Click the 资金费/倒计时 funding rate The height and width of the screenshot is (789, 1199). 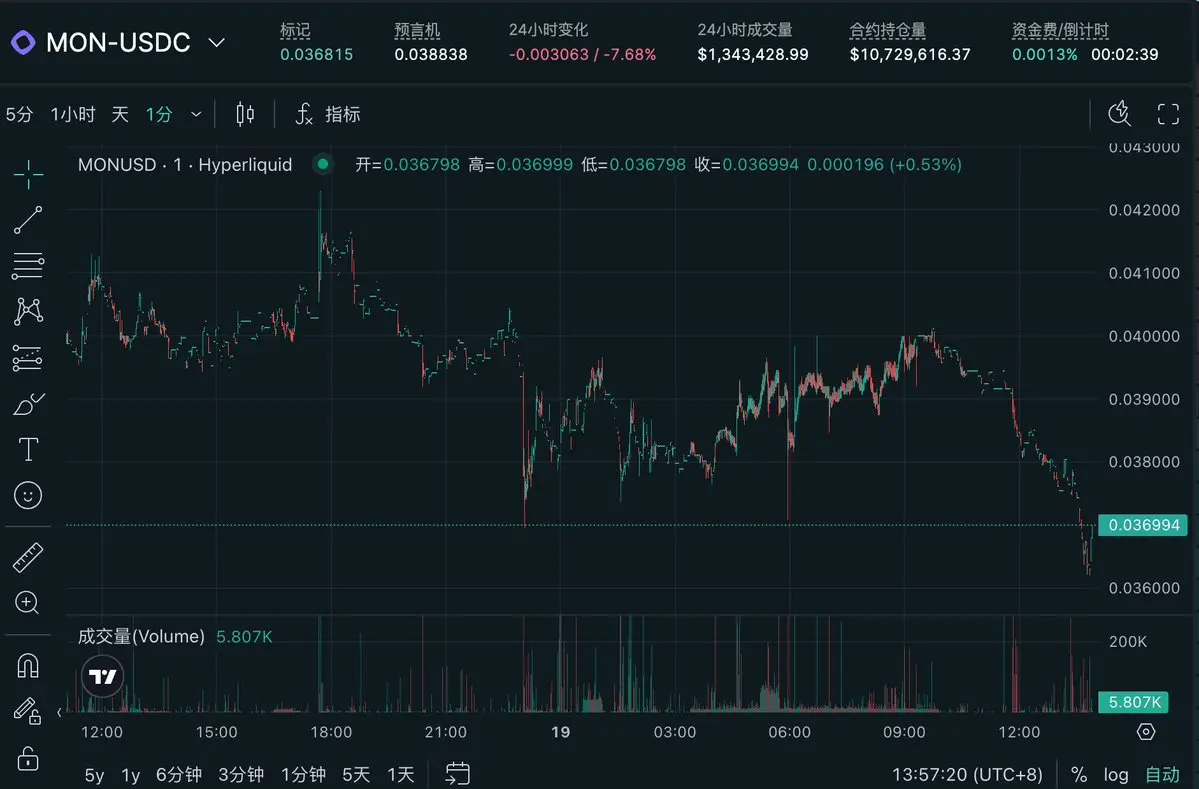1045,54
